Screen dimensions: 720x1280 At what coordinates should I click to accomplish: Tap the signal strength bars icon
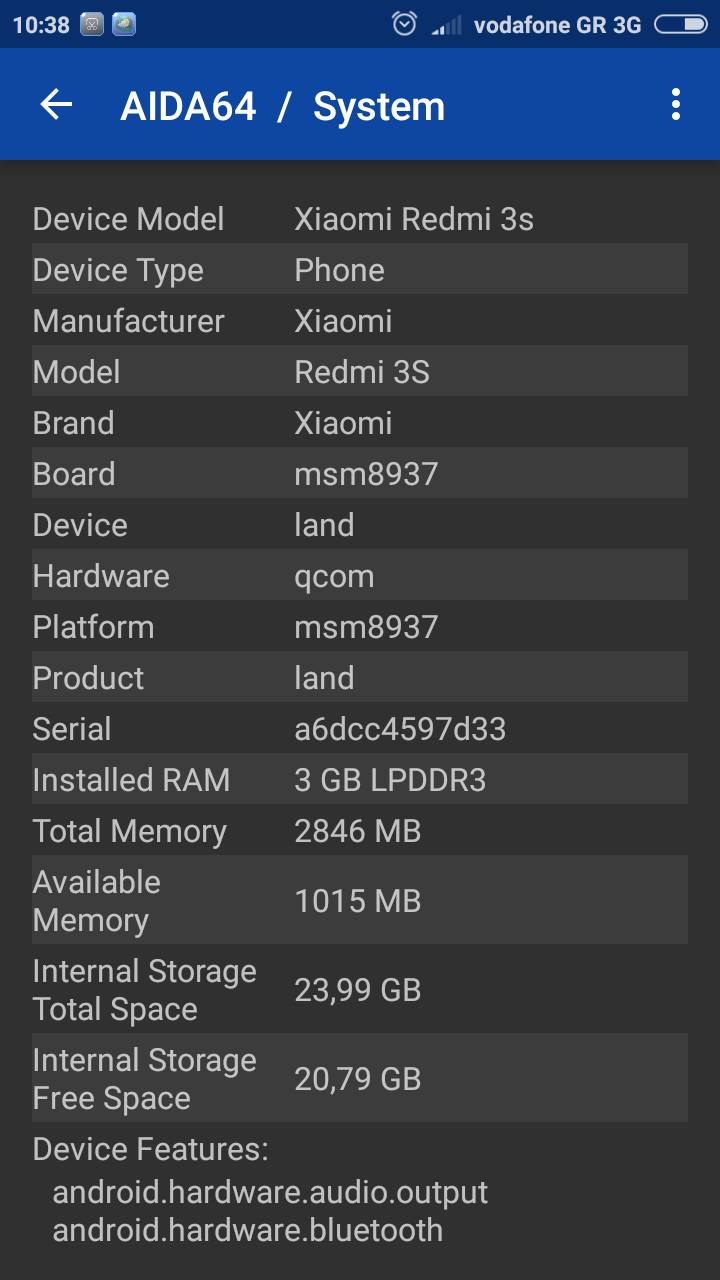tap(446, 25)
